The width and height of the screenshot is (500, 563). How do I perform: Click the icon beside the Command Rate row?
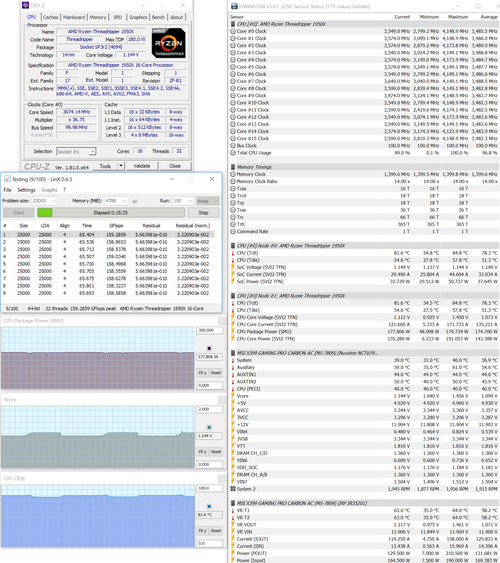point(233,231)
